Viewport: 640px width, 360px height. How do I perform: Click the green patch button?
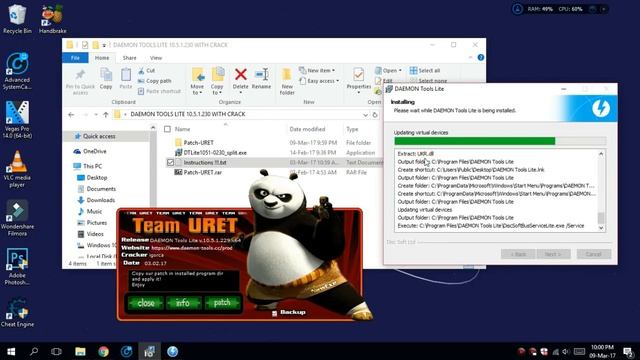(222, 303)
